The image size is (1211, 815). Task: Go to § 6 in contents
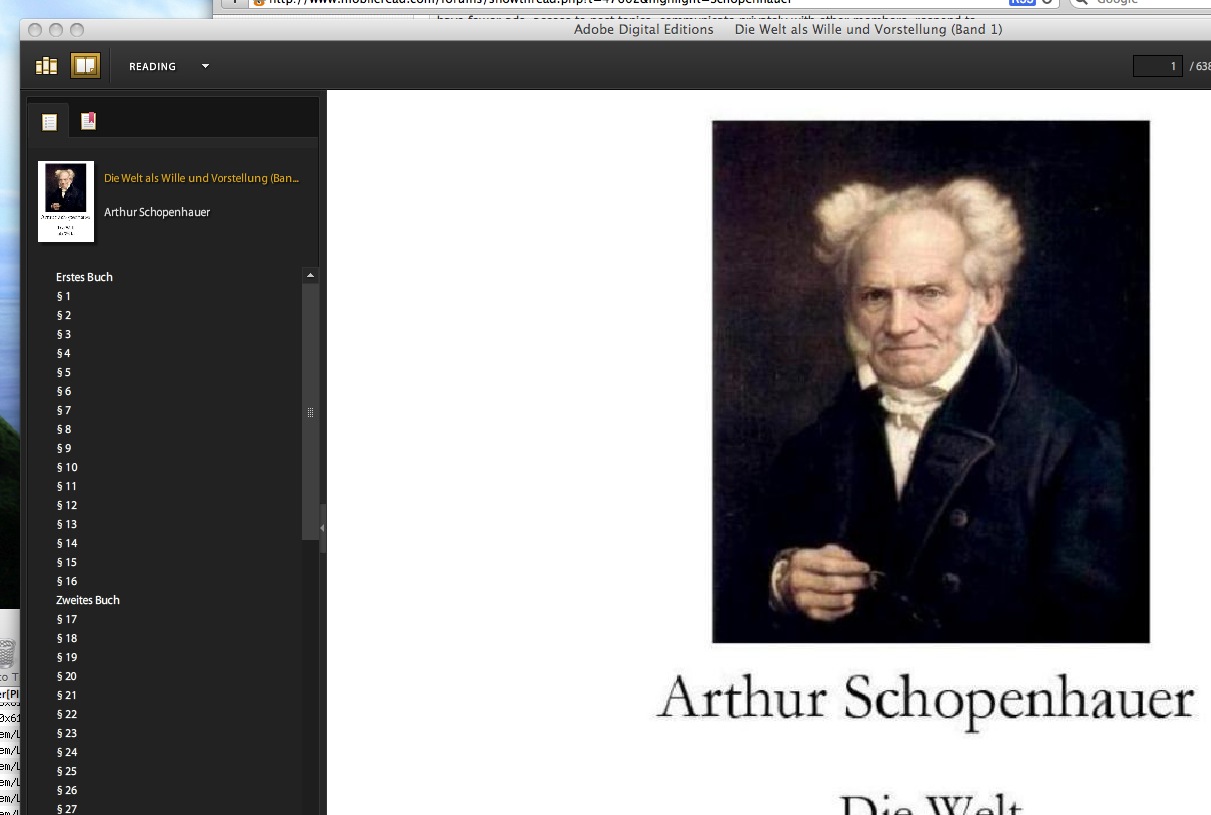point(64,391)
